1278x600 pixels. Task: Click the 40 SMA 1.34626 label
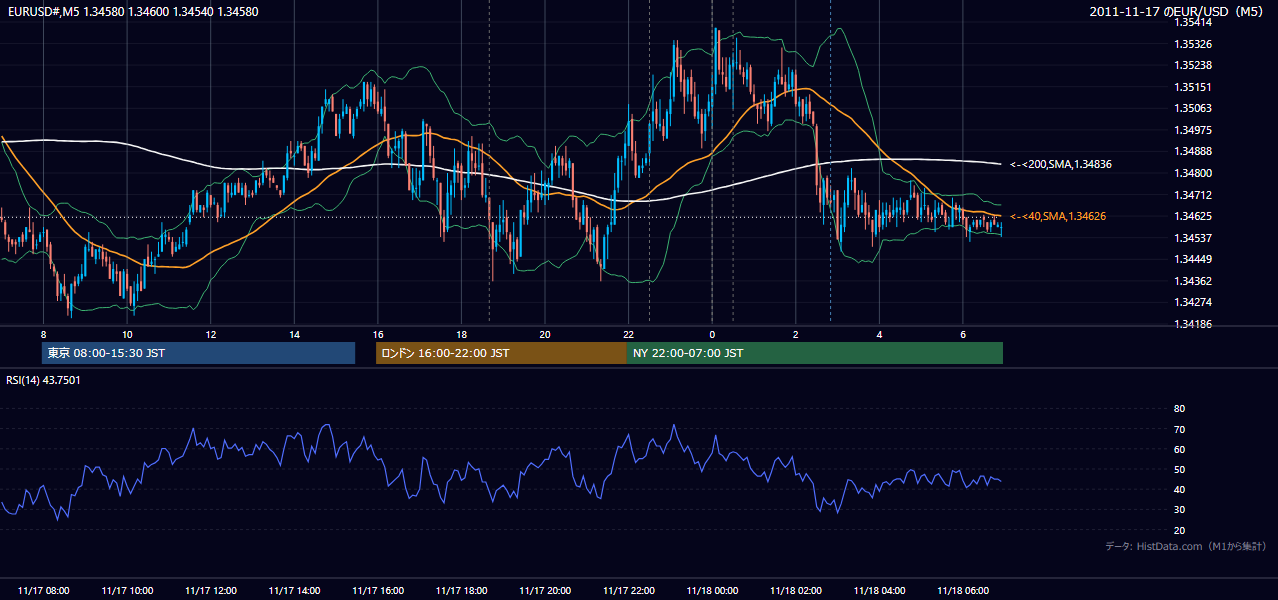(x=1058, y=216)
